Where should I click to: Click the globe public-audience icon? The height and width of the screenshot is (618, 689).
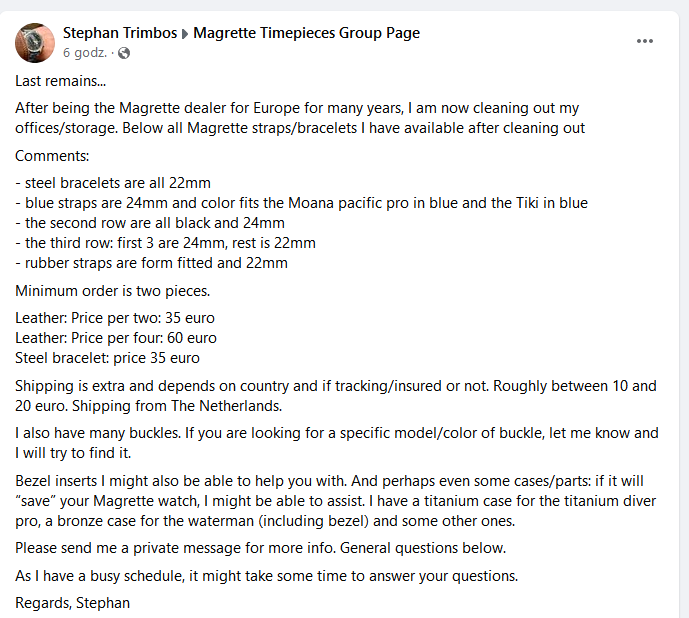tap(124, 53)
